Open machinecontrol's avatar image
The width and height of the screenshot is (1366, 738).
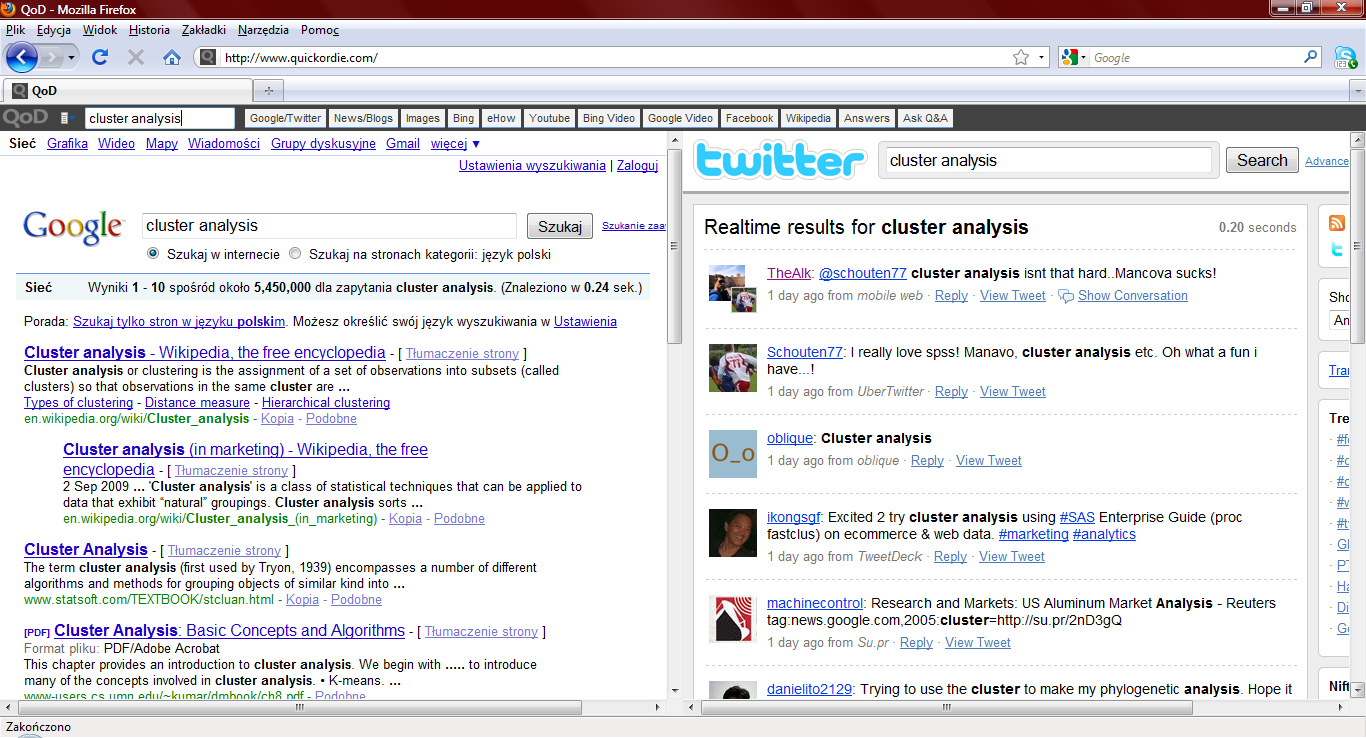coord(733,619)
